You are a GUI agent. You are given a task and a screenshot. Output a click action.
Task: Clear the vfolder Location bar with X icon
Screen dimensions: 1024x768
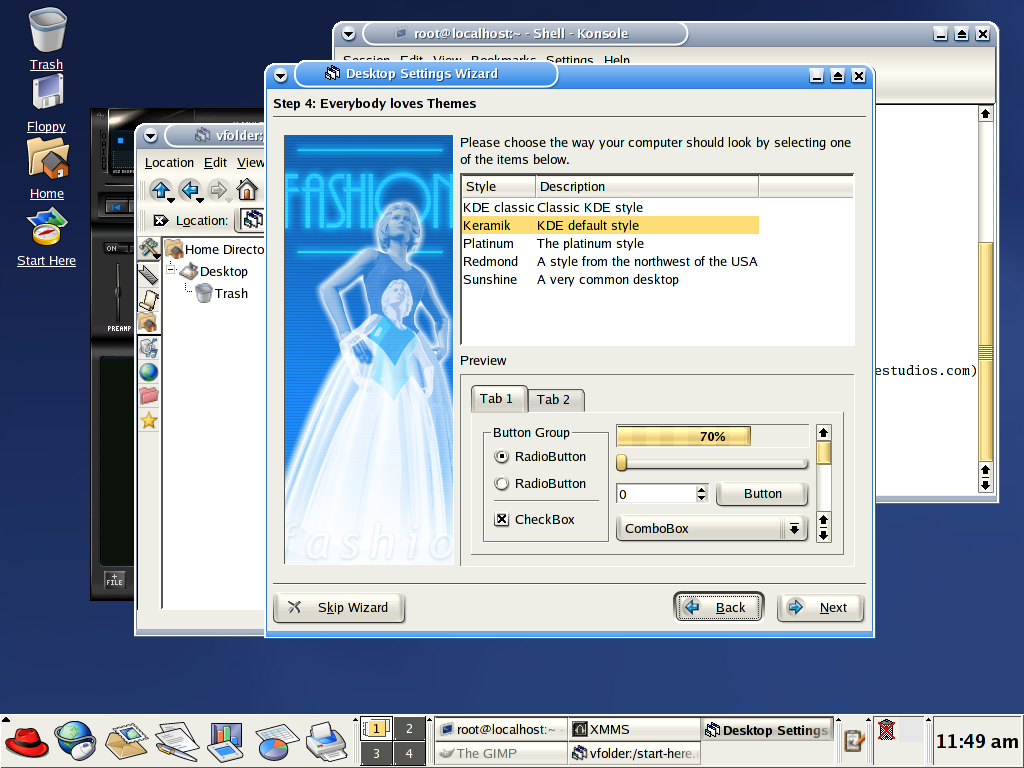160,221
